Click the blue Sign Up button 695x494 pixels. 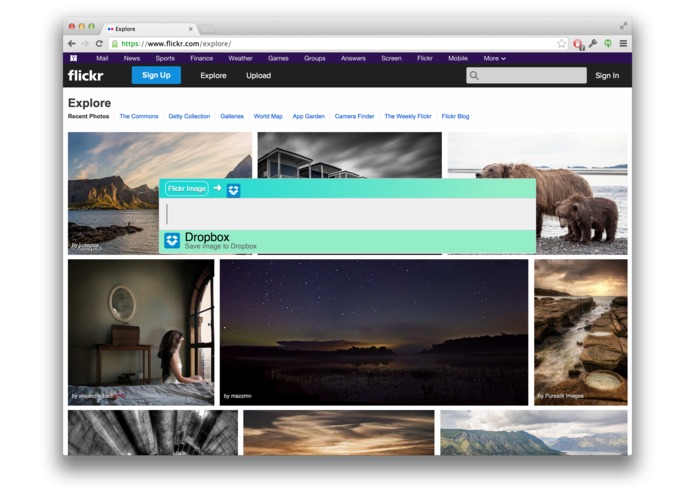coord(156,75)
